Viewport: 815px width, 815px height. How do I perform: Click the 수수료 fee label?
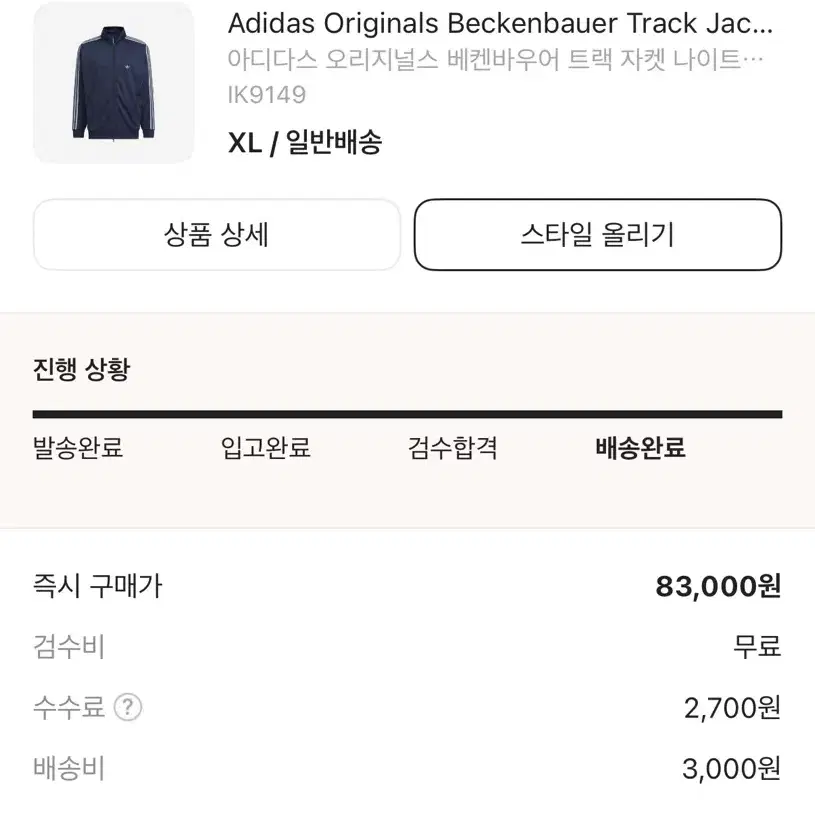click(x=69, y=707)
